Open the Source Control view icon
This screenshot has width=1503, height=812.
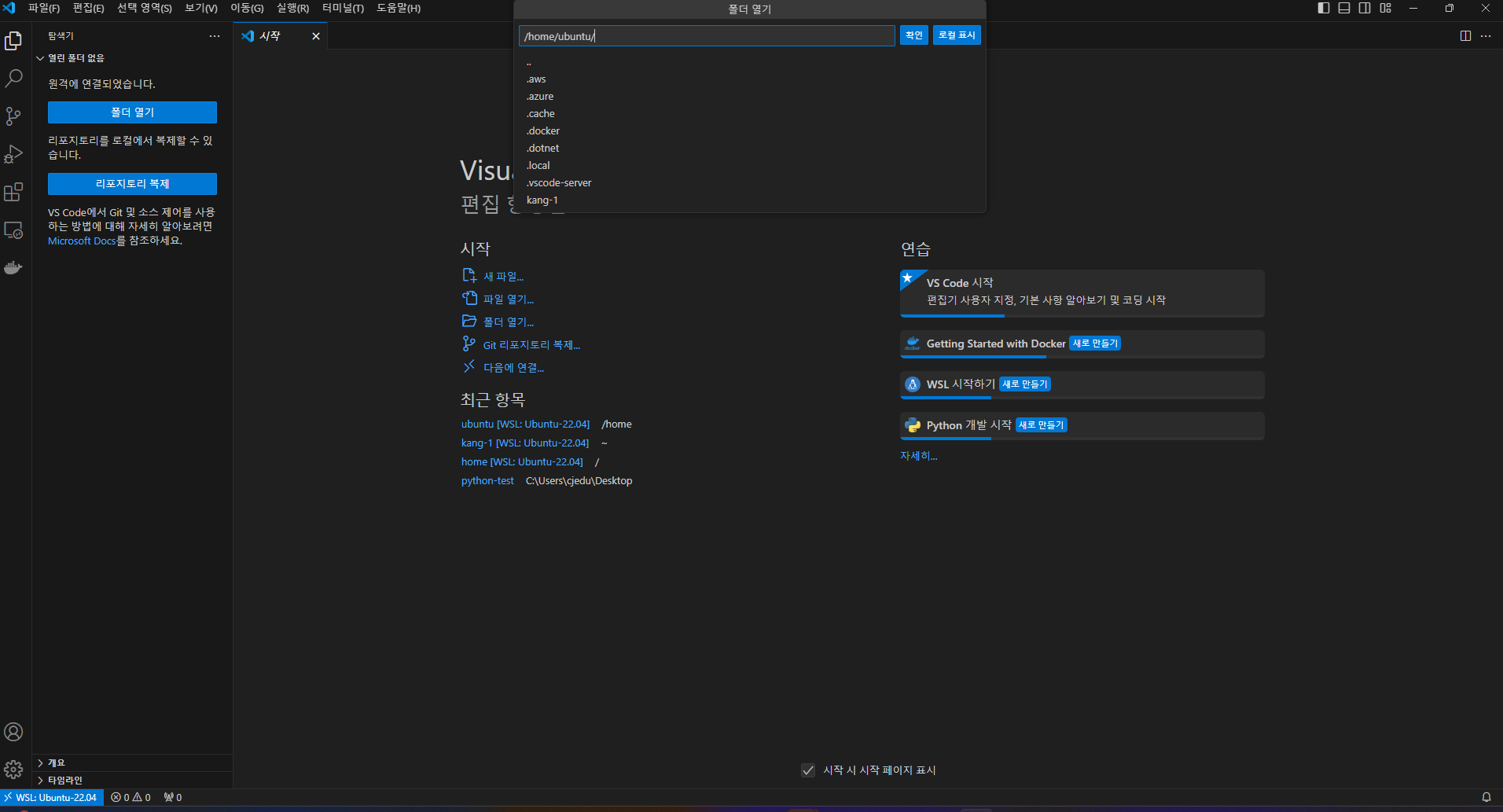13,116
